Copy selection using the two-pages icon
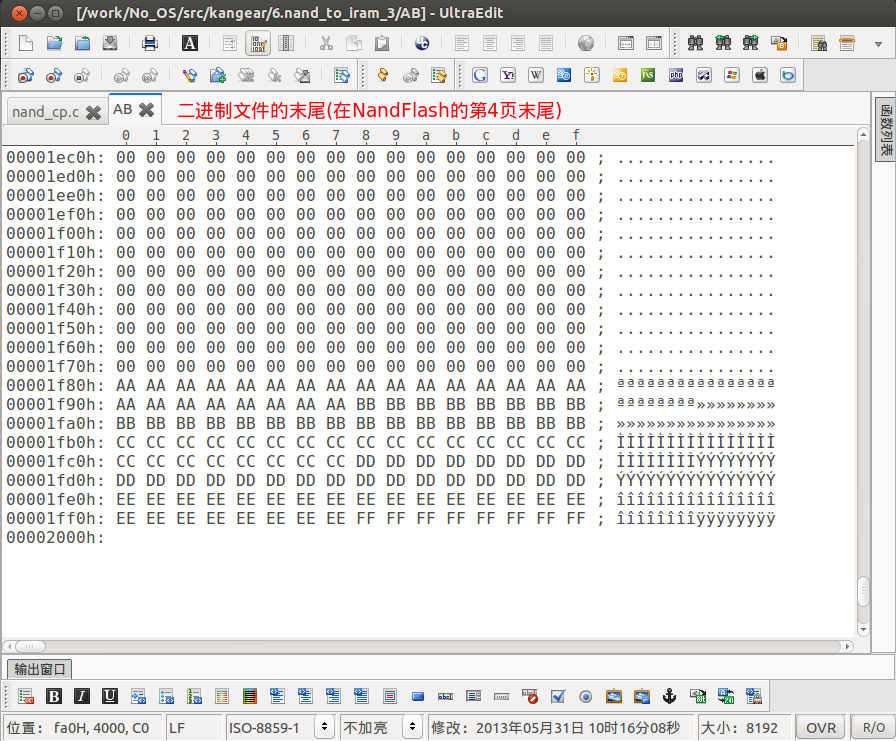Viewport: 896px width, 741px height. click(x=354, y=43)
